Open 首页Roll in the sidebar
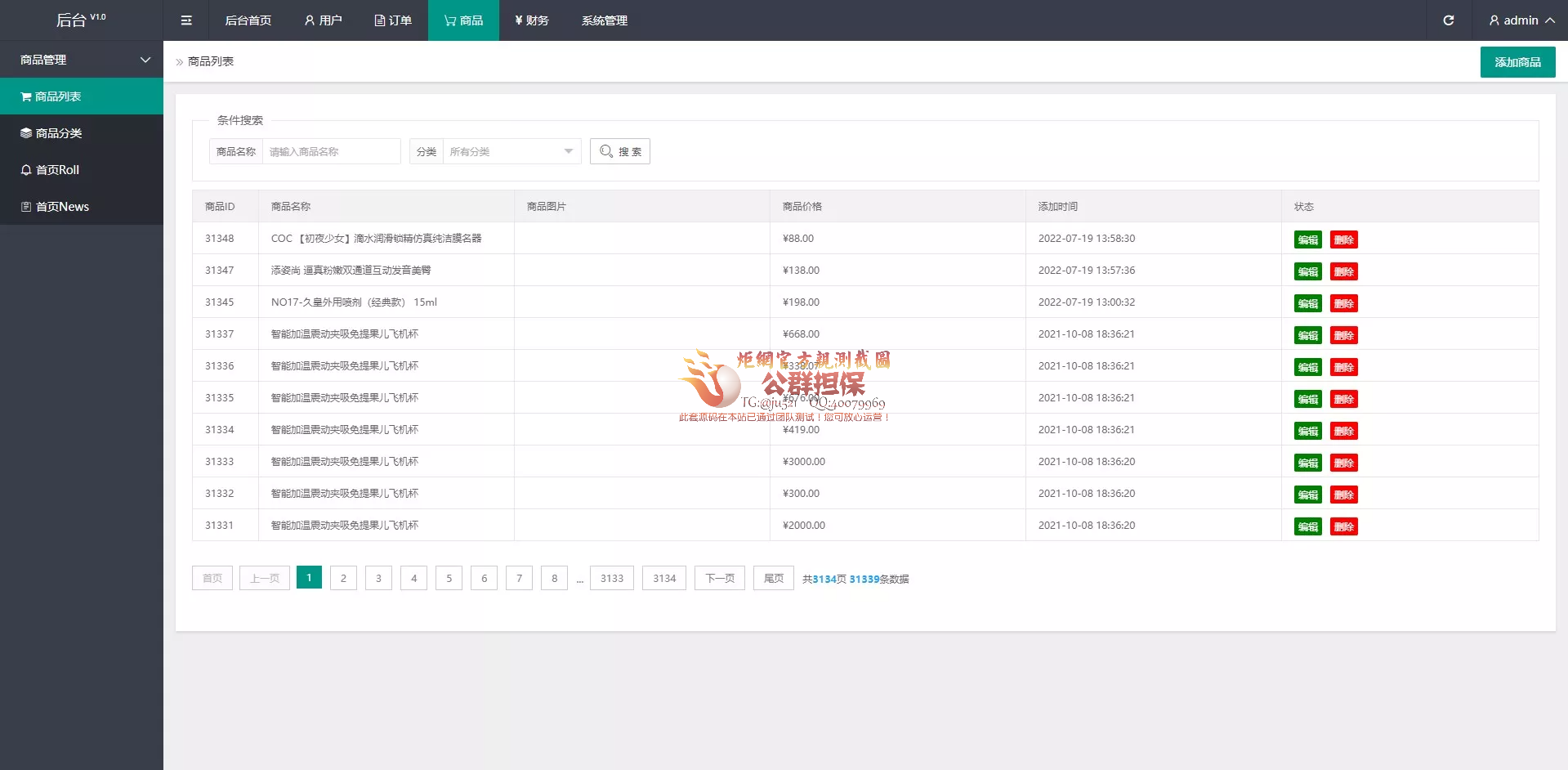This screenshot has height=770, width=1568. tap(56, 169)
